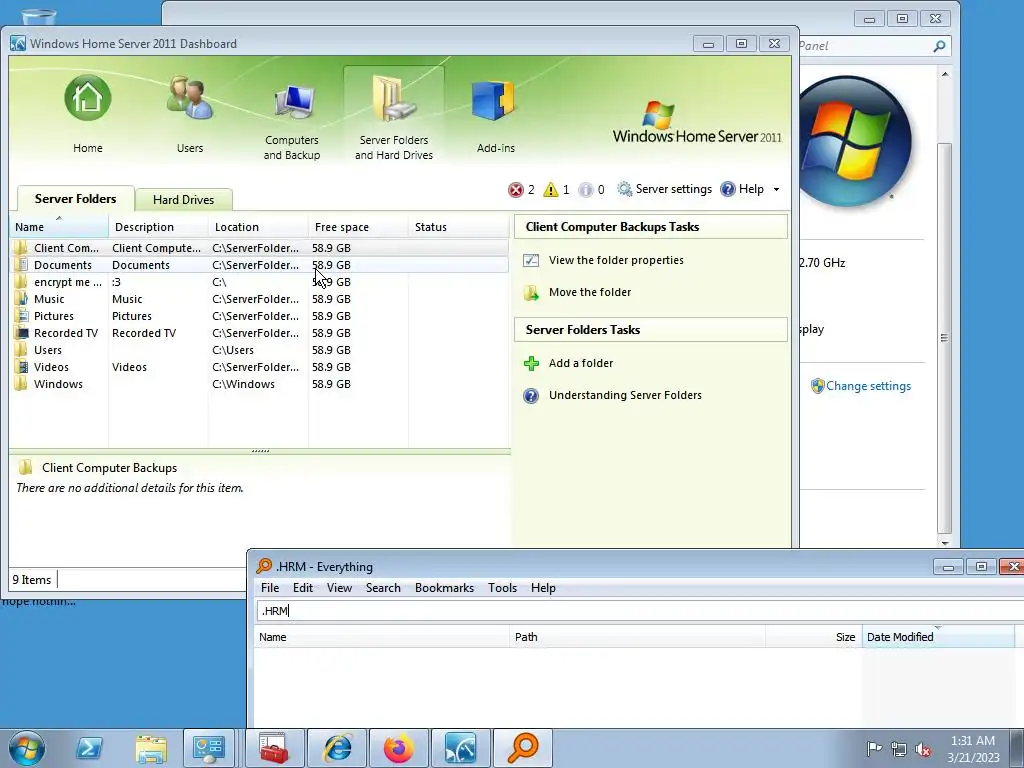Image resolution: width=1024 pixels, height=768 pixels.
Task: Click Move the folder task
Action: point(590,292)
